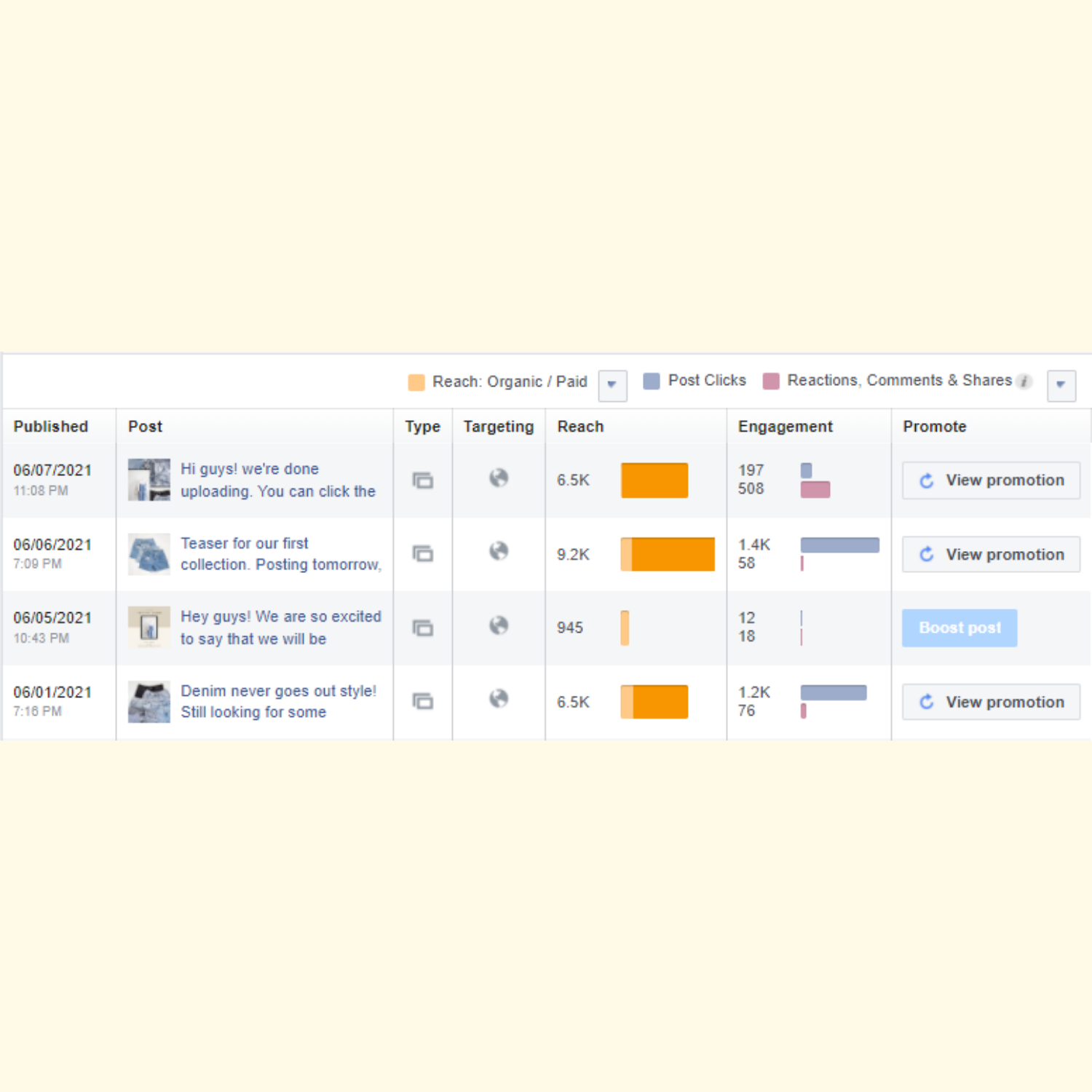Viewport: 1092px width, 1092px height.
Task: Click the Published column header
Action: point(51,427)
